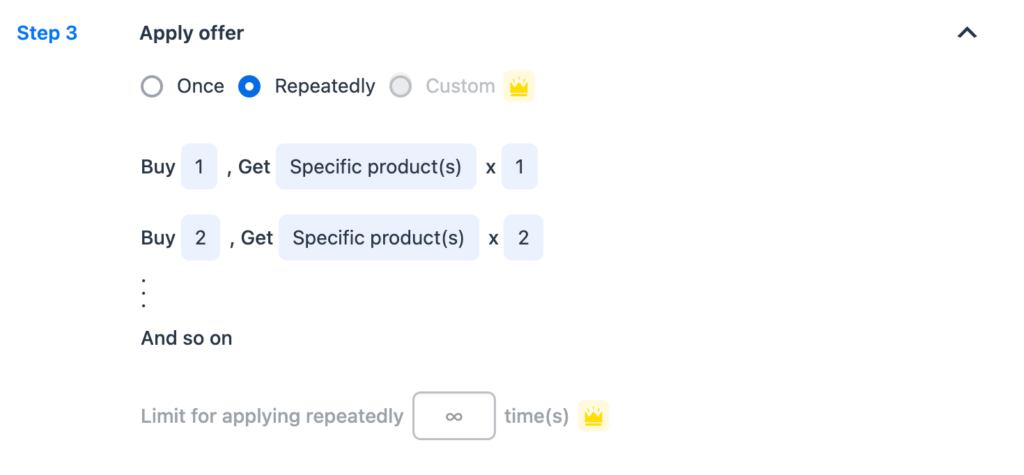Click the crown icon beside time(s)

(x=593, y=416)
